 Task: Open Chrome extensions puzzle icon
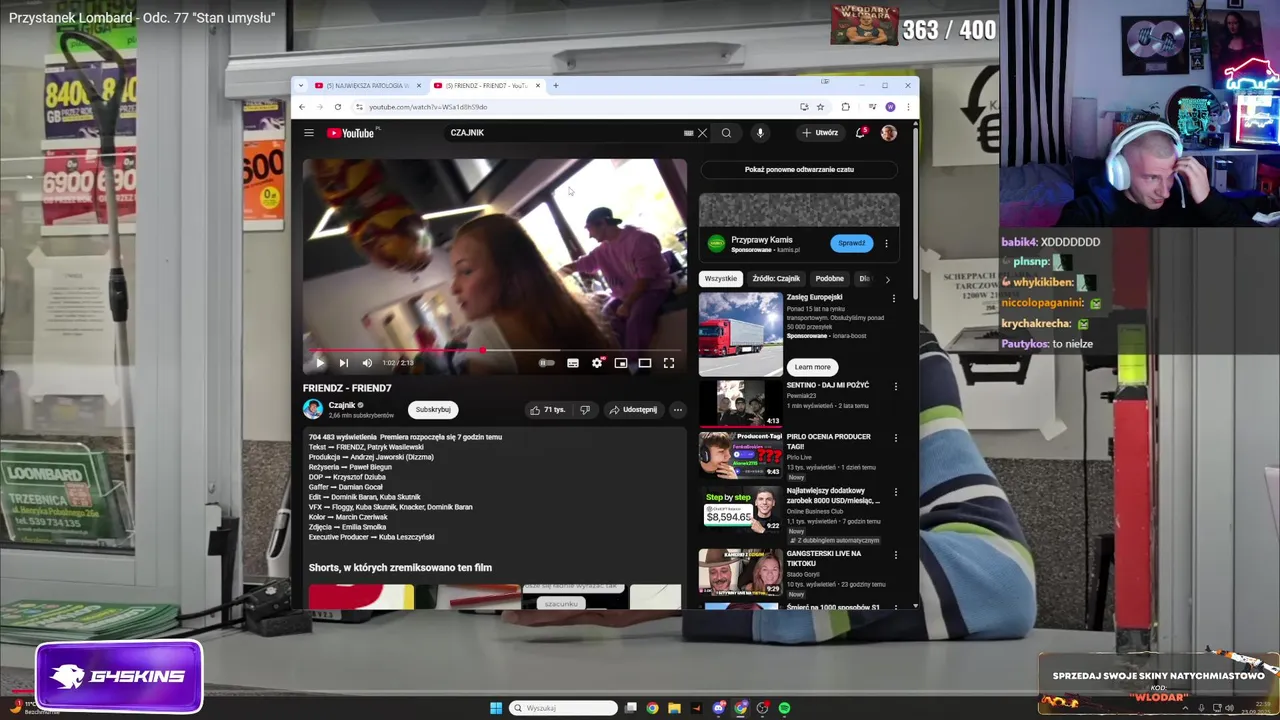(846, 107)
